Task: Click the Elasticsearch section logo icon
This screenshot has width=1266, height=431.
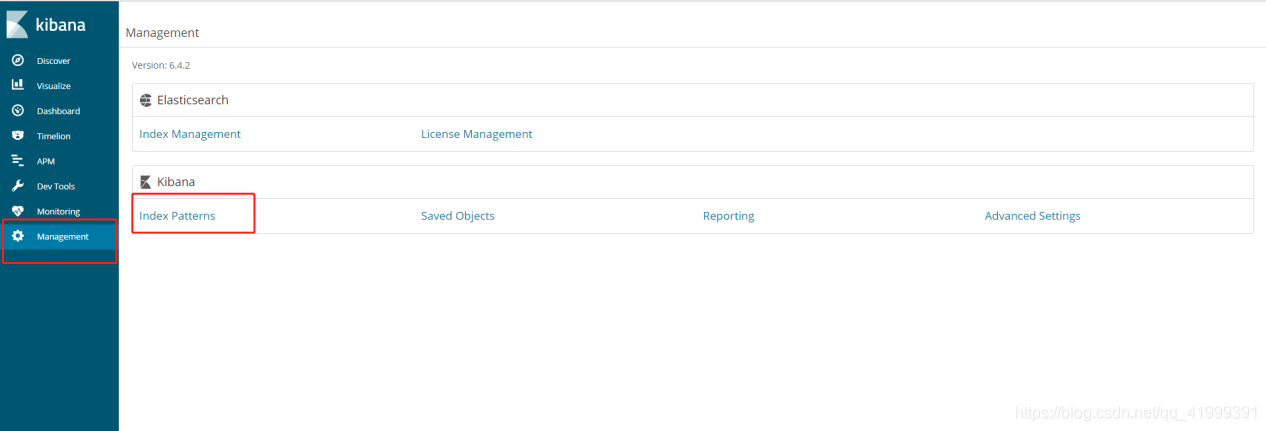Action: (x=146, y=100)
